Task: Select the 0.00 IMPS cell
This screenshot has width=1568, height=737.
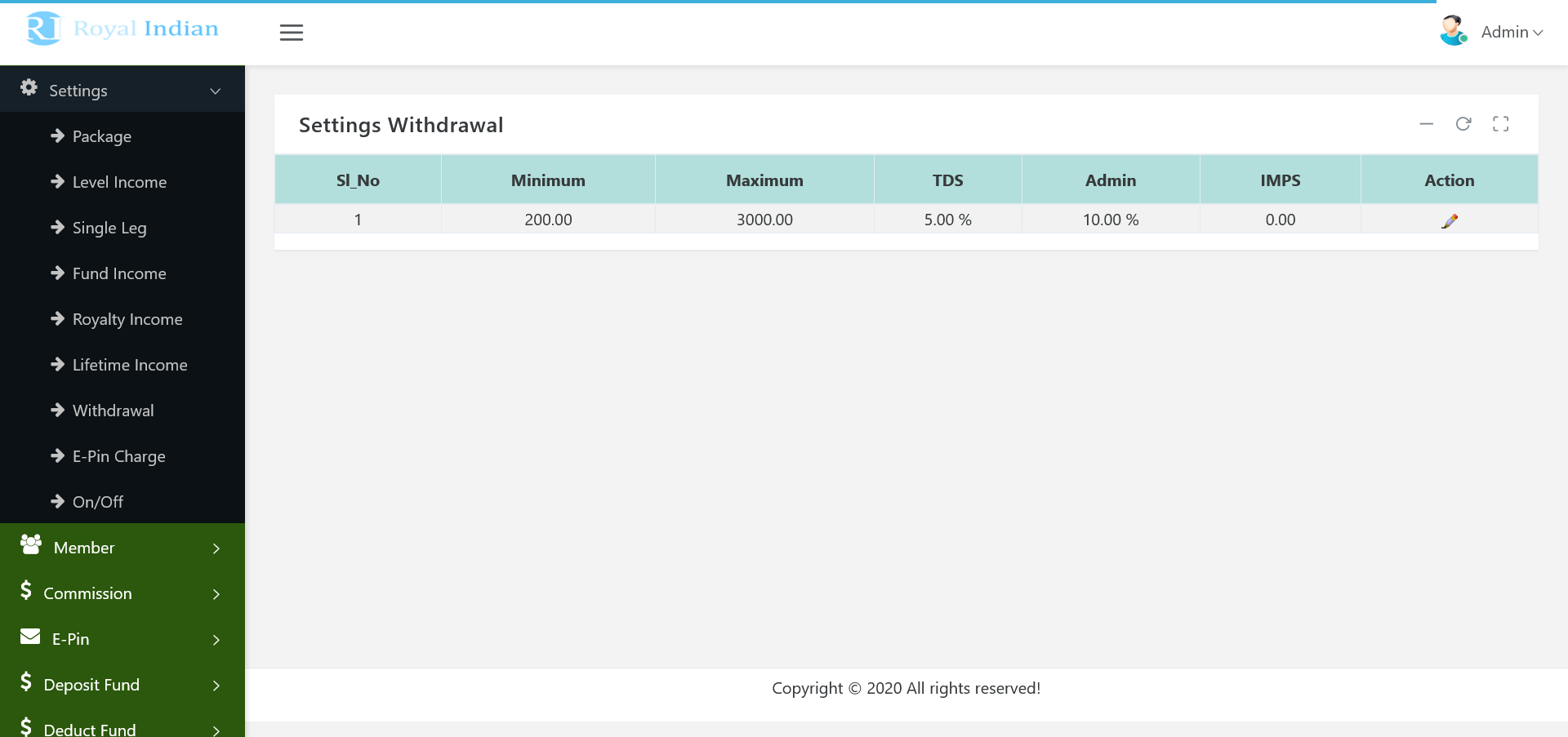Action: click(x=1281, y=220)
